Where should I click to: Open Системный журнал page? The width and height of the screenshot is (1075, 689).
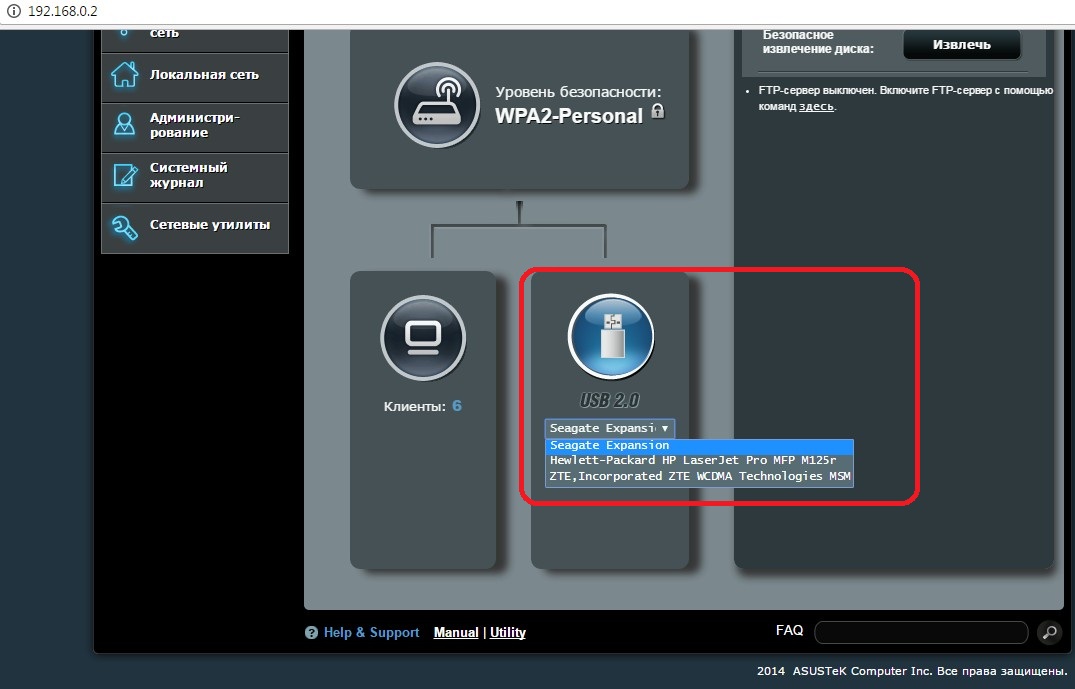195,178
